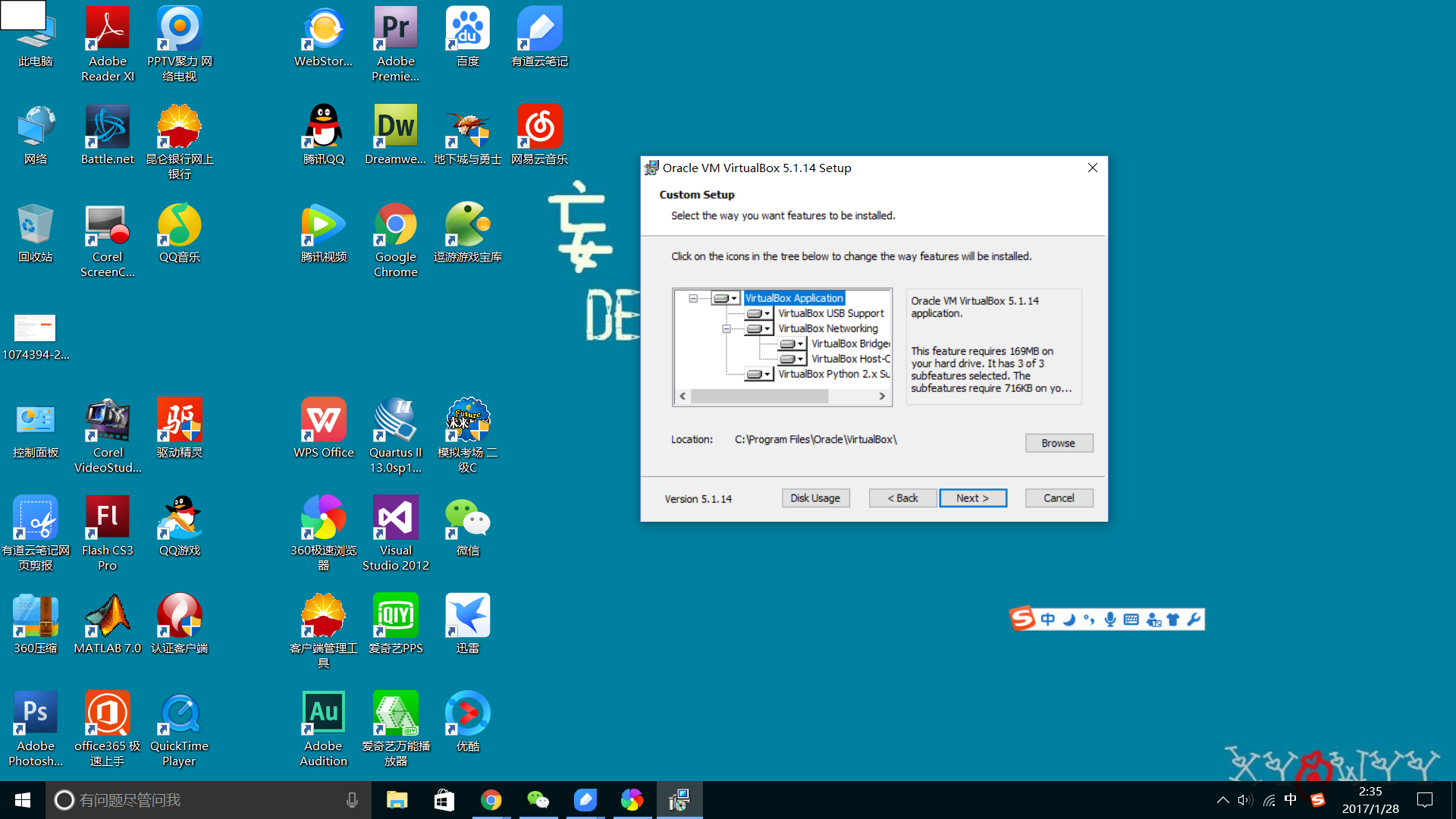
Task: Open the Action Center notification icon
Action: pyautogui.click(x=1425, y=800)
